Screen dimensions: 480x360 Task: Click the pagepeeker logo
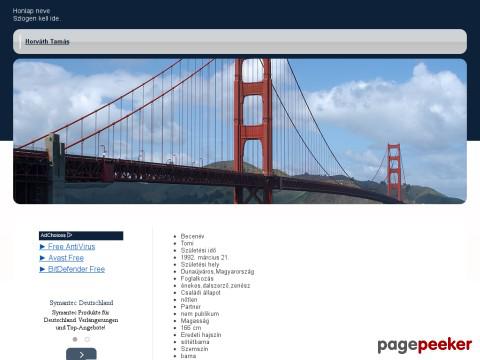(424, 345)
